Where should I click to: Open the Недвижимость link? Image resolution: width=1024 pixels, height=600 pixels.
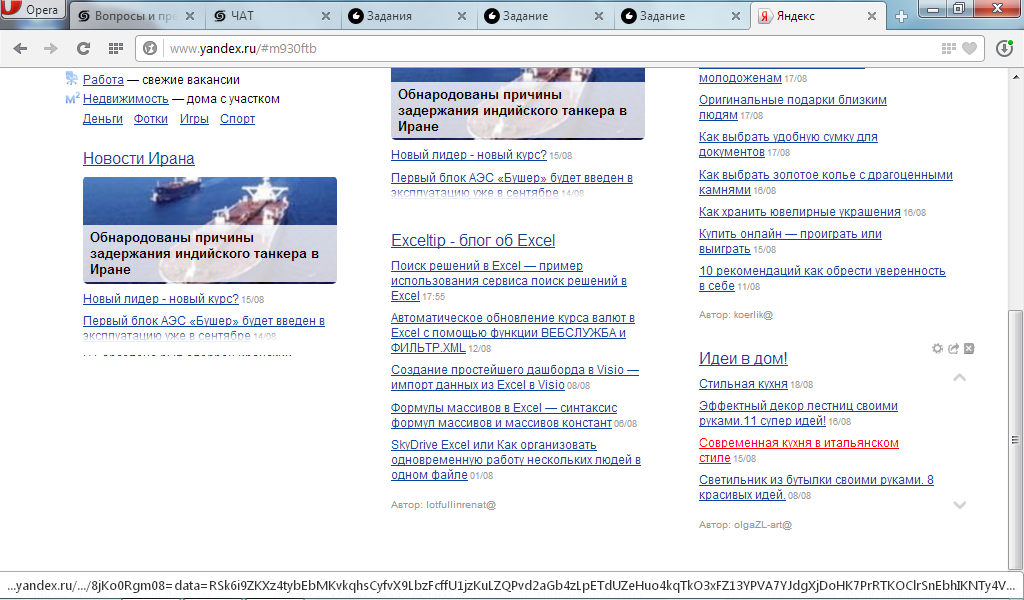point(125,99)
